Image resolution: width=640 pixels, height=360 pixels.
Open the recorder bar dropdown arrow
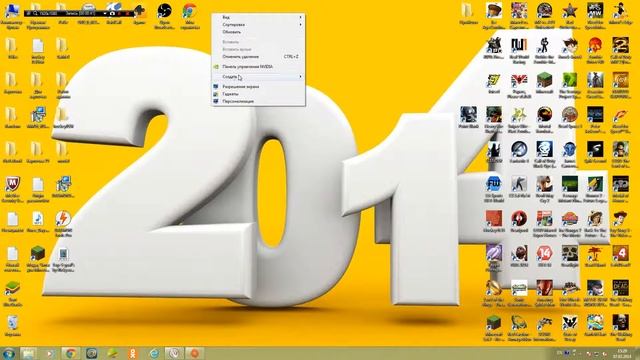[104, 13]
